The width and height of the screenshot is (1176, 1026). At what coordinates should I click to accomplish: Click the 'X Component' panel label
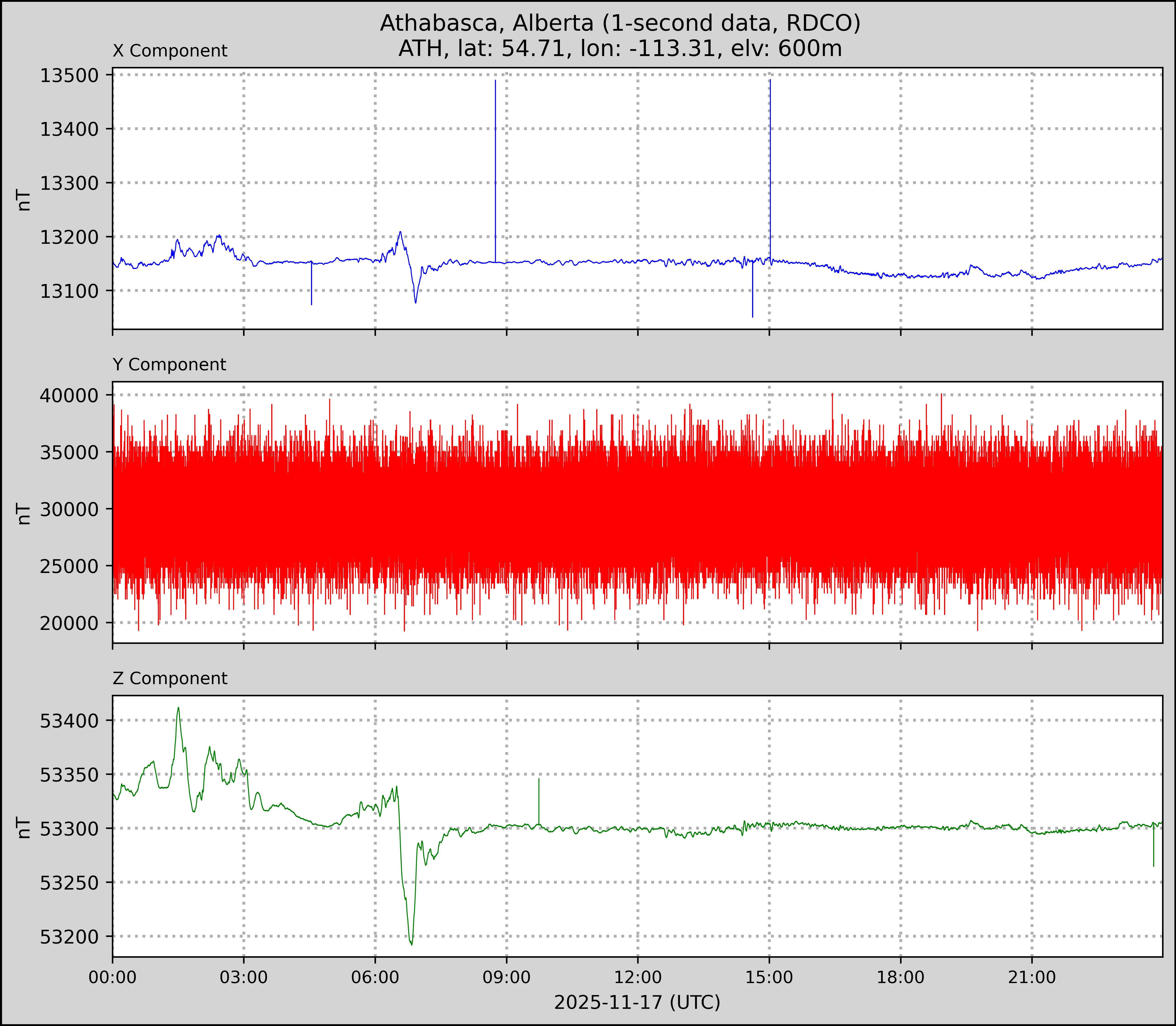click(x=170, y=51)
